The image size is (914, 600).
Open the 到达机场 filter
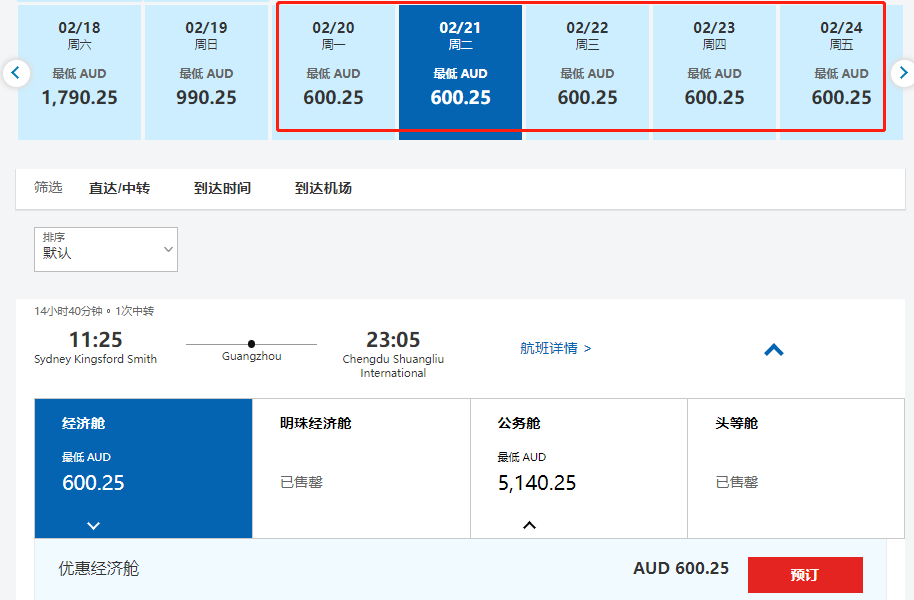click(323, 188)
